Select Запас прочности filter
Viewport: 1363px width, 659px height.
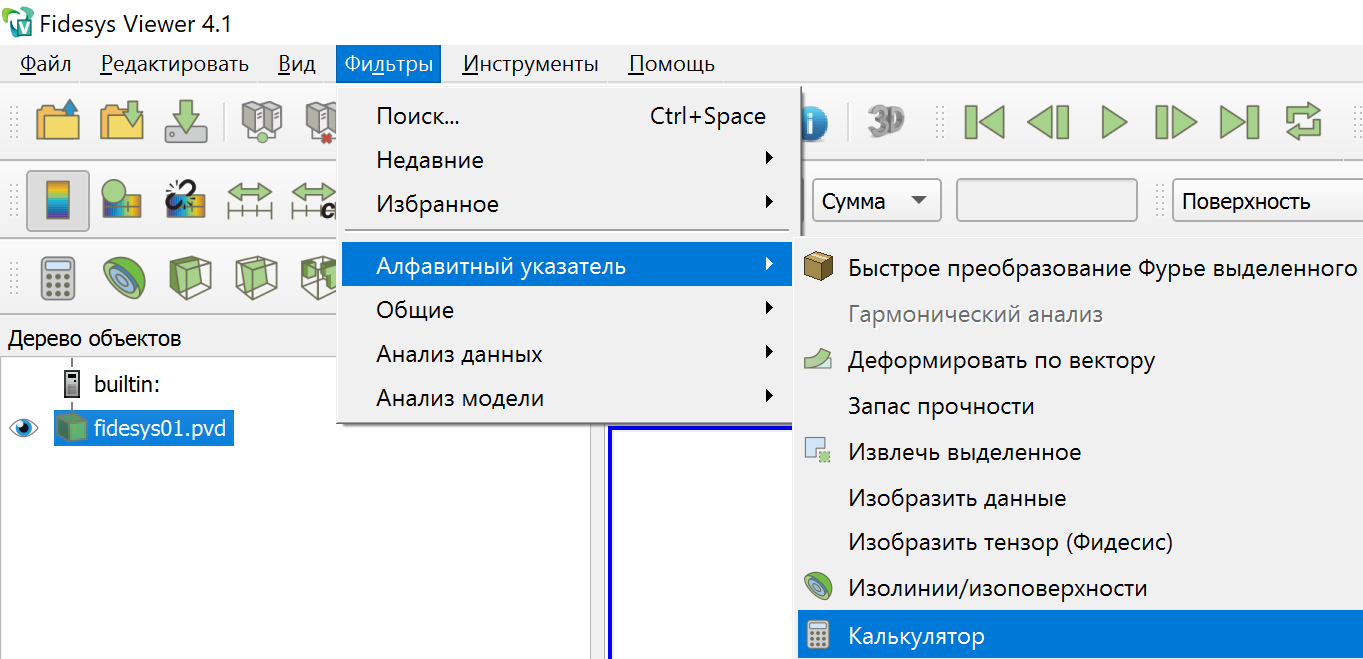click(x=1080, y=406)
